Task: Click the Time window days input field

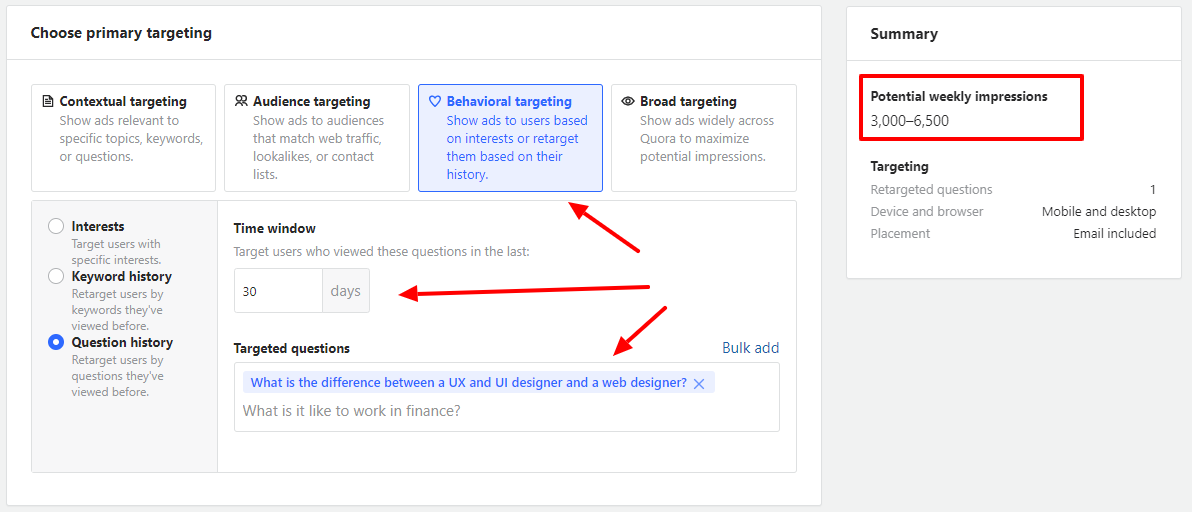Action: pyautogui.click(x=278, y=291)
